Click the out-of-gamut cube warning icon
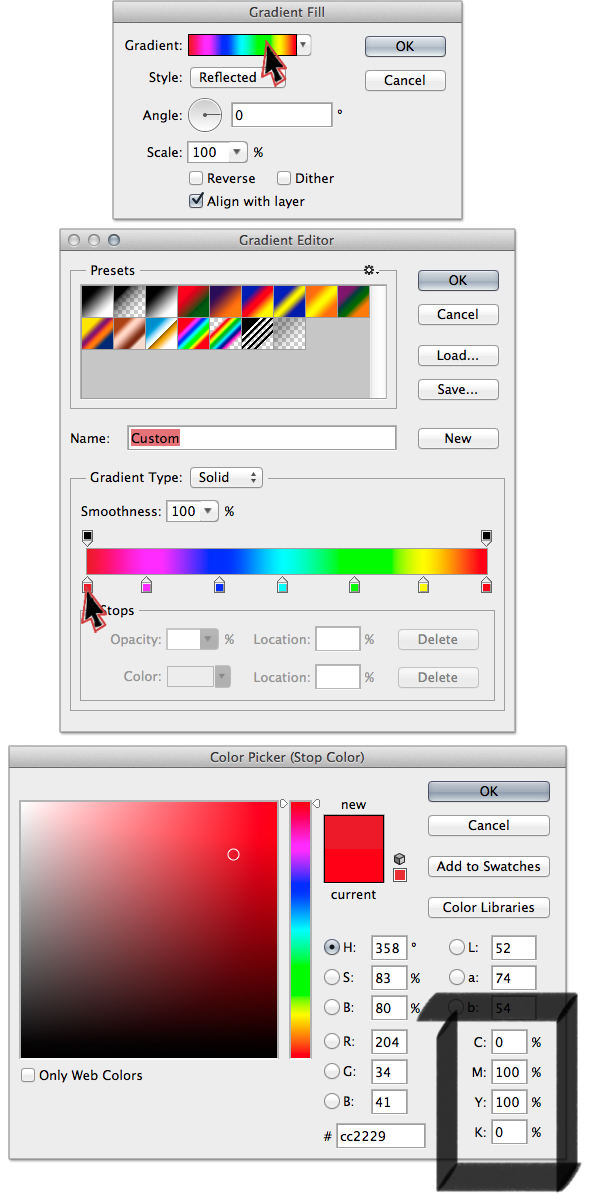590x1194 pixels. (400, 858)
